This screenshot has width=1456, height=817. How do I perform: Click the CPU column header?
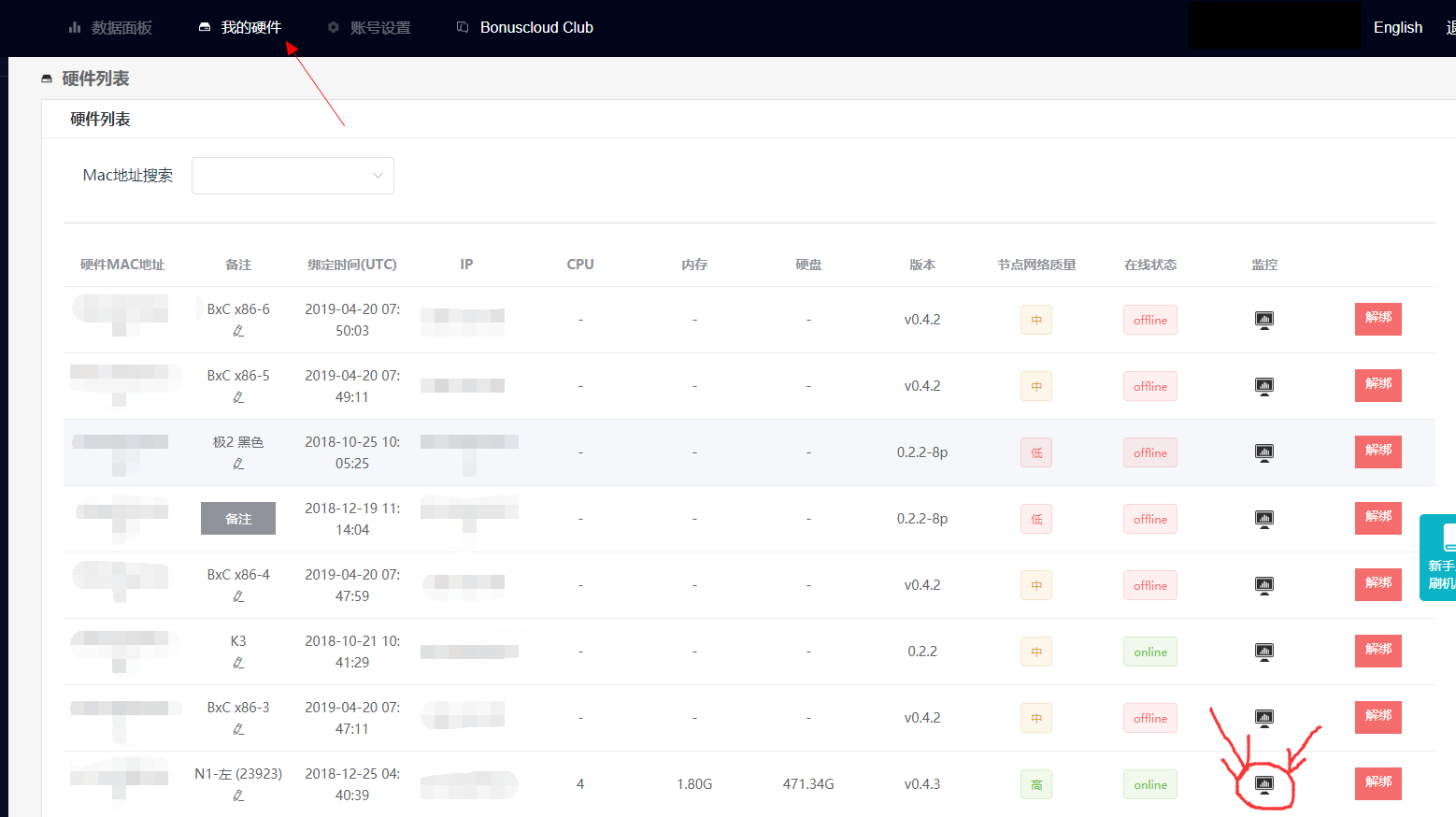coord(580,265)
